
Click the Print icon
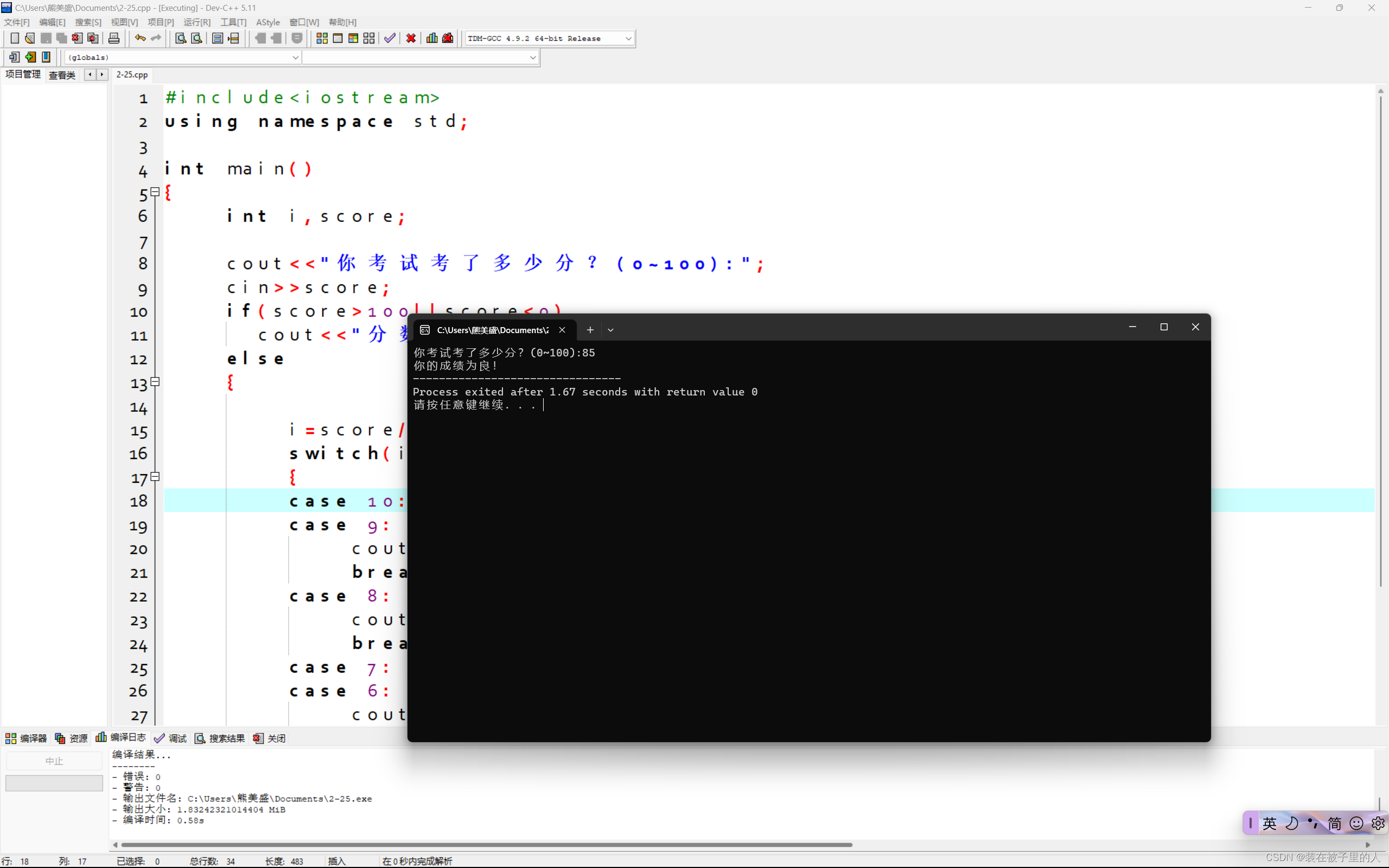tap(113, 39)
